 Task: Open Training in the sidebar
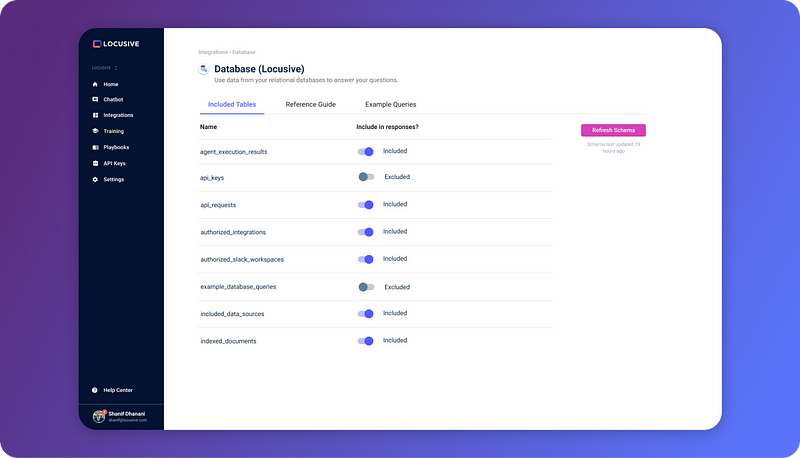113,131
